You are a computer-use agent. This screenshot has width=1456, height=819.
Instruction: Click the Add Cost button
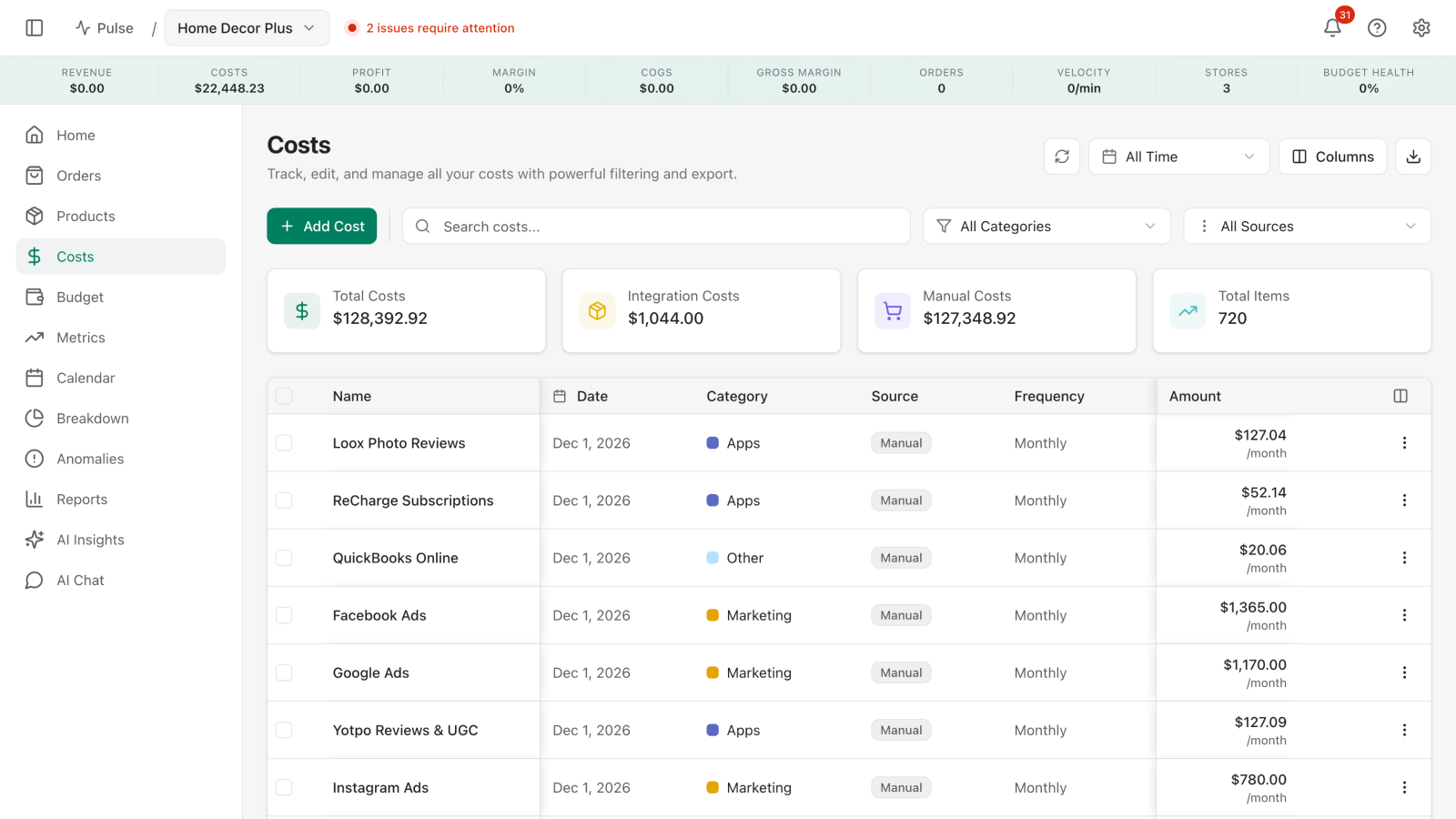(322, 227)
